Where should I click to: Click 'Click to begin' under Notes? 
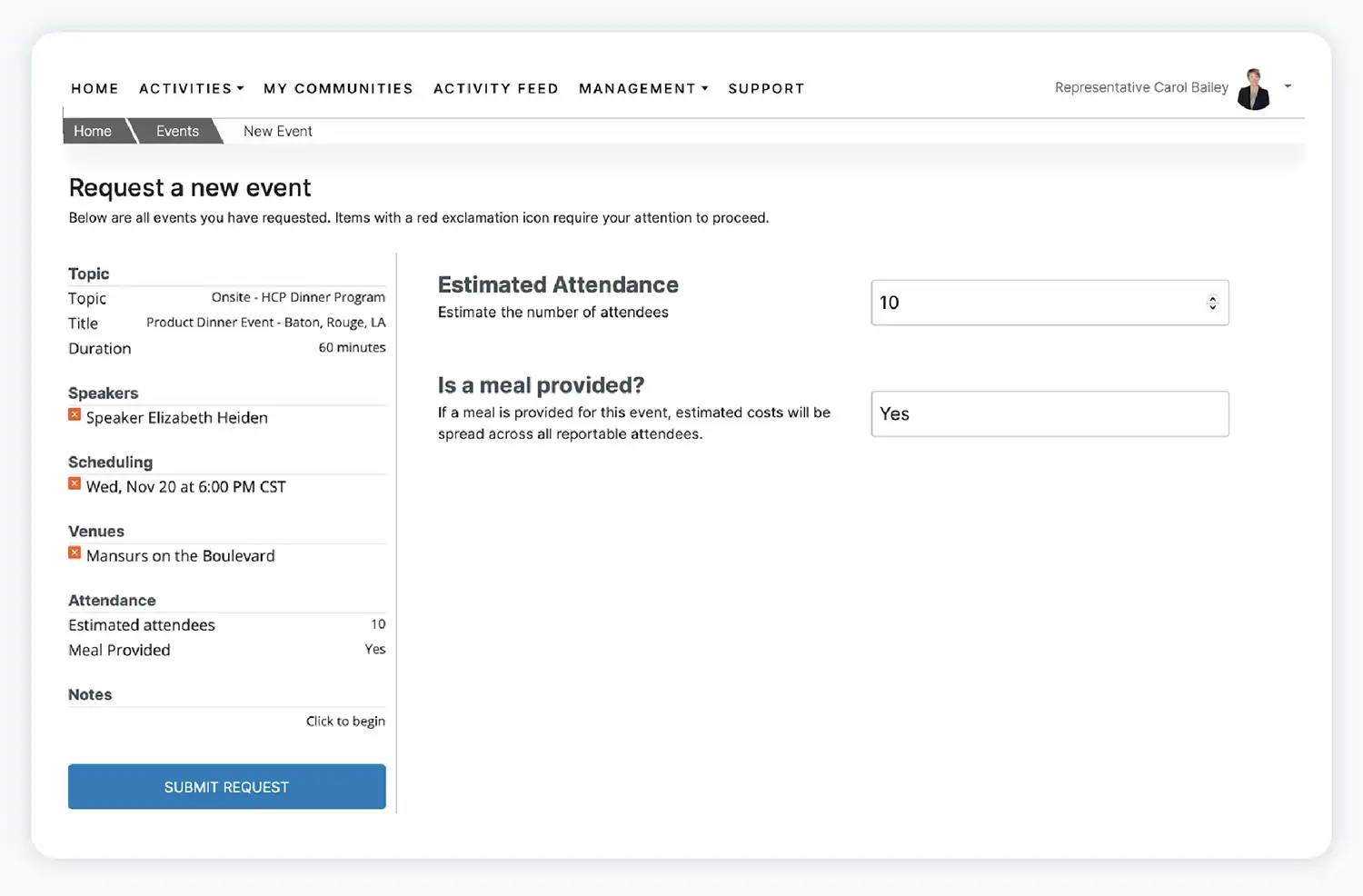point(345,721)
